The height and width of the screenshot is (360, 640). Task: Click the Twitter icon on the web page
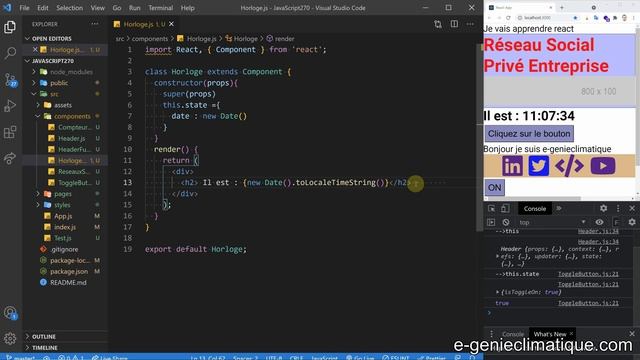coord(538,166)
